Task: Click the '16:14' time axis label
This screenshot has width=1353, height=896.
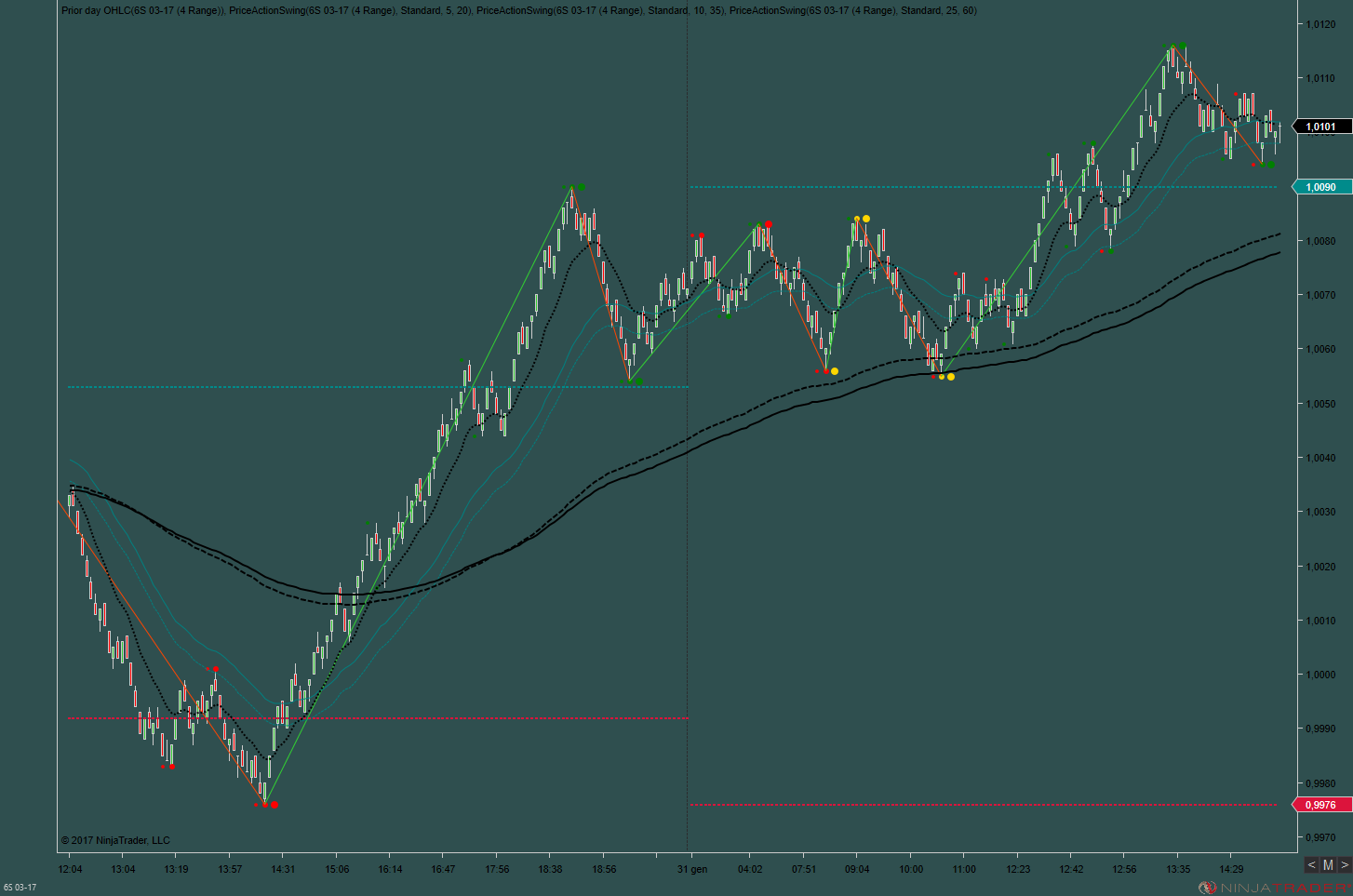Action: [x=390, y=869]
